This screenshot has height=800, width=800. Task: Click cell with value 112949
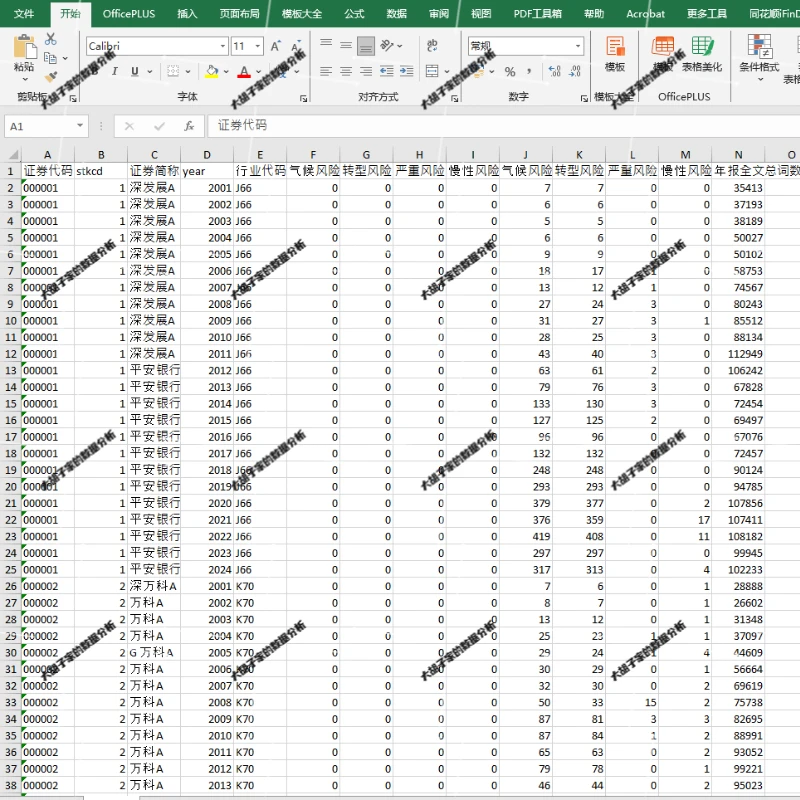click(x=738, y=354)
